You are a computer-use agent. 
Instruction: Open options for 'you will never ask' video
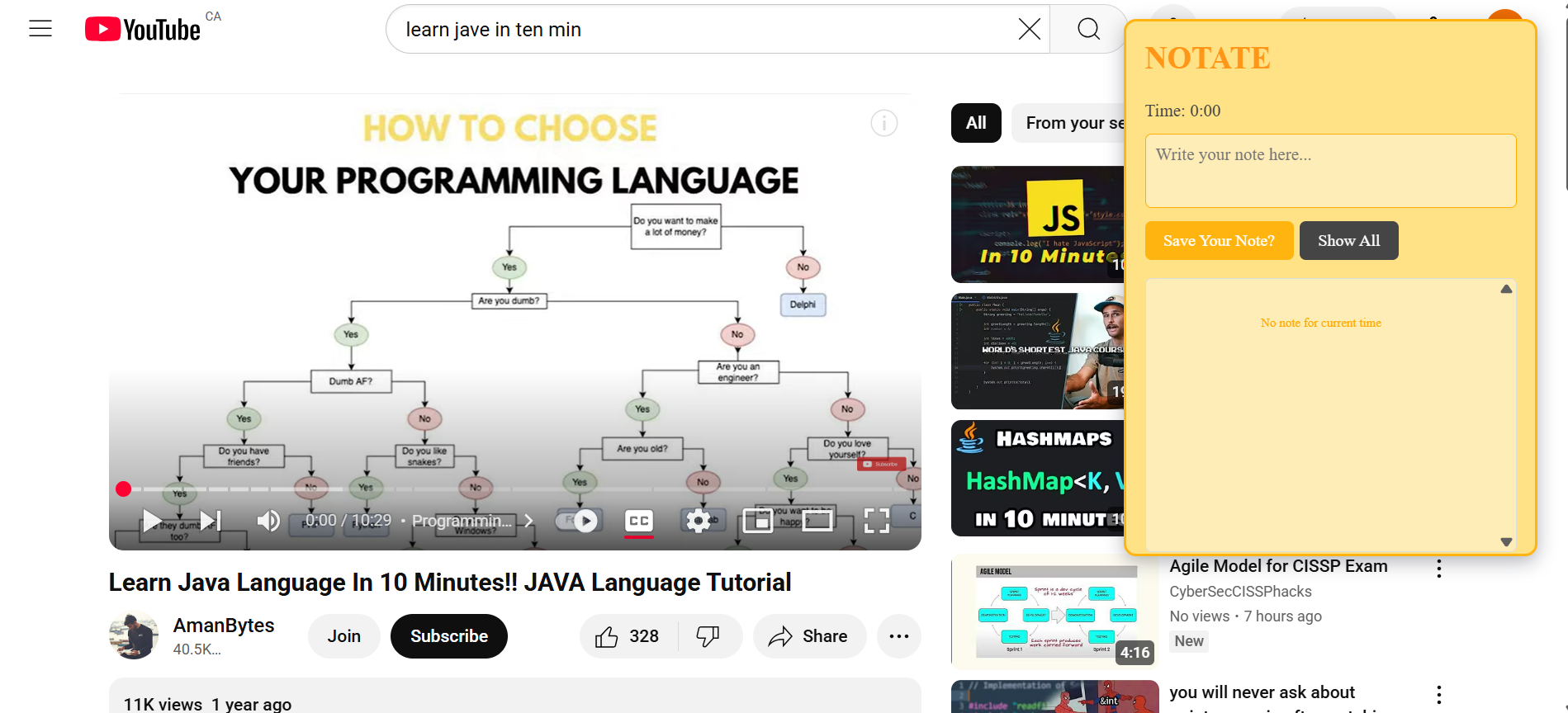click(1439, 695)
